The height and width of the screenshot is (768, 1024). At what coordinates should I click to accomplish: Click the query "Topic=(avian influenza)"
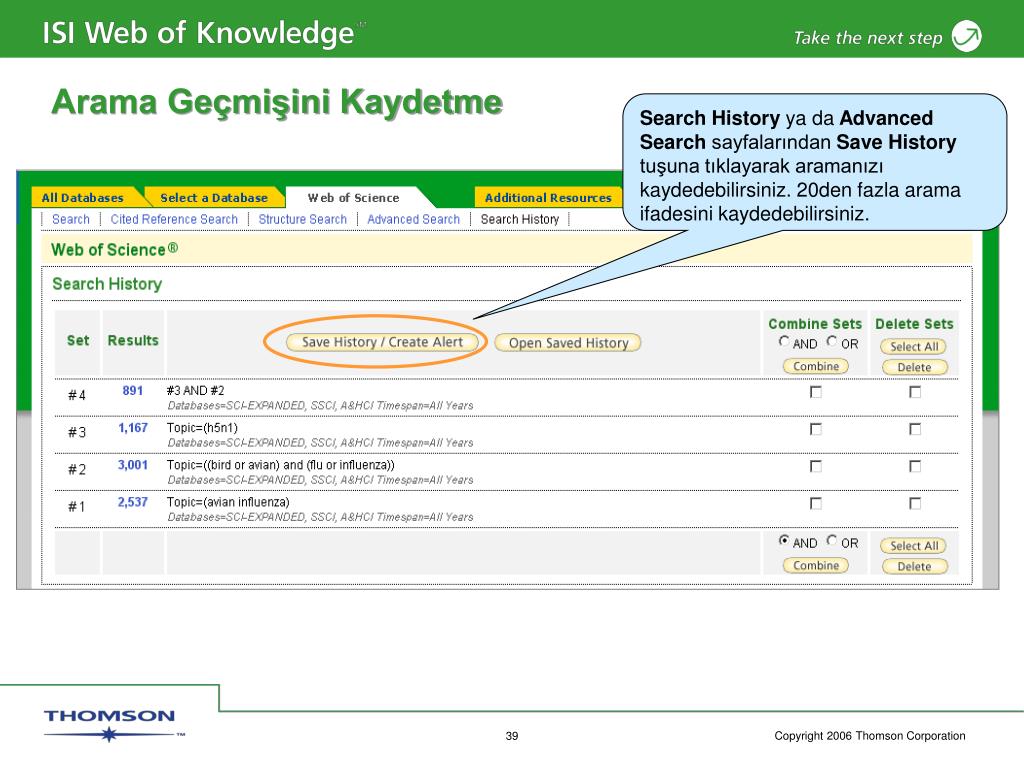[228, 502]
